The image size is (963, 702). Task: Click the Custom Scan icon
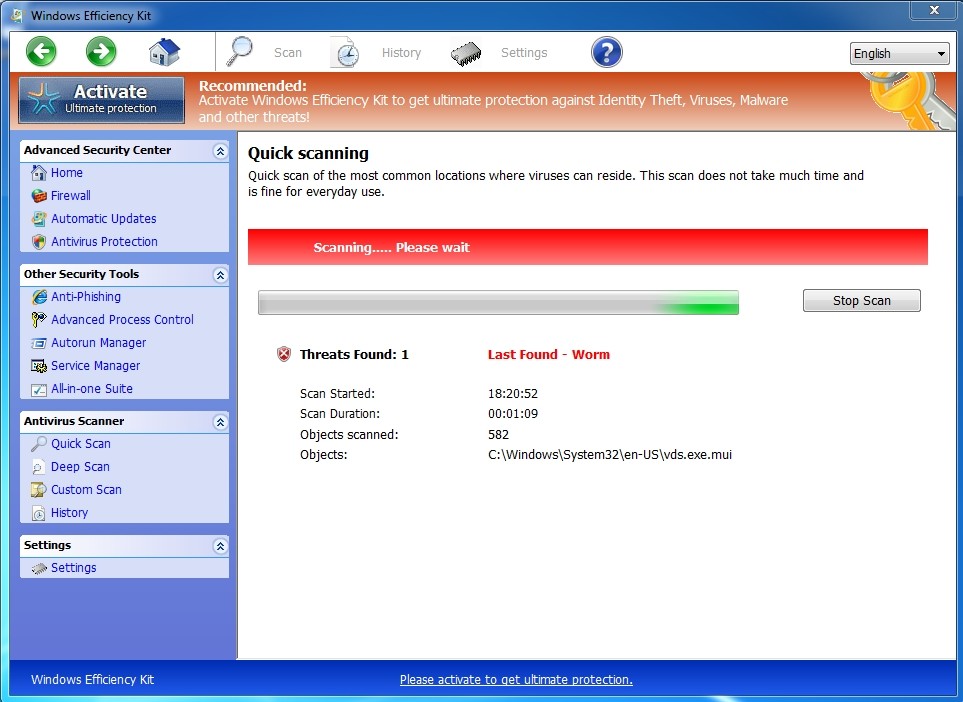(39, 489)
